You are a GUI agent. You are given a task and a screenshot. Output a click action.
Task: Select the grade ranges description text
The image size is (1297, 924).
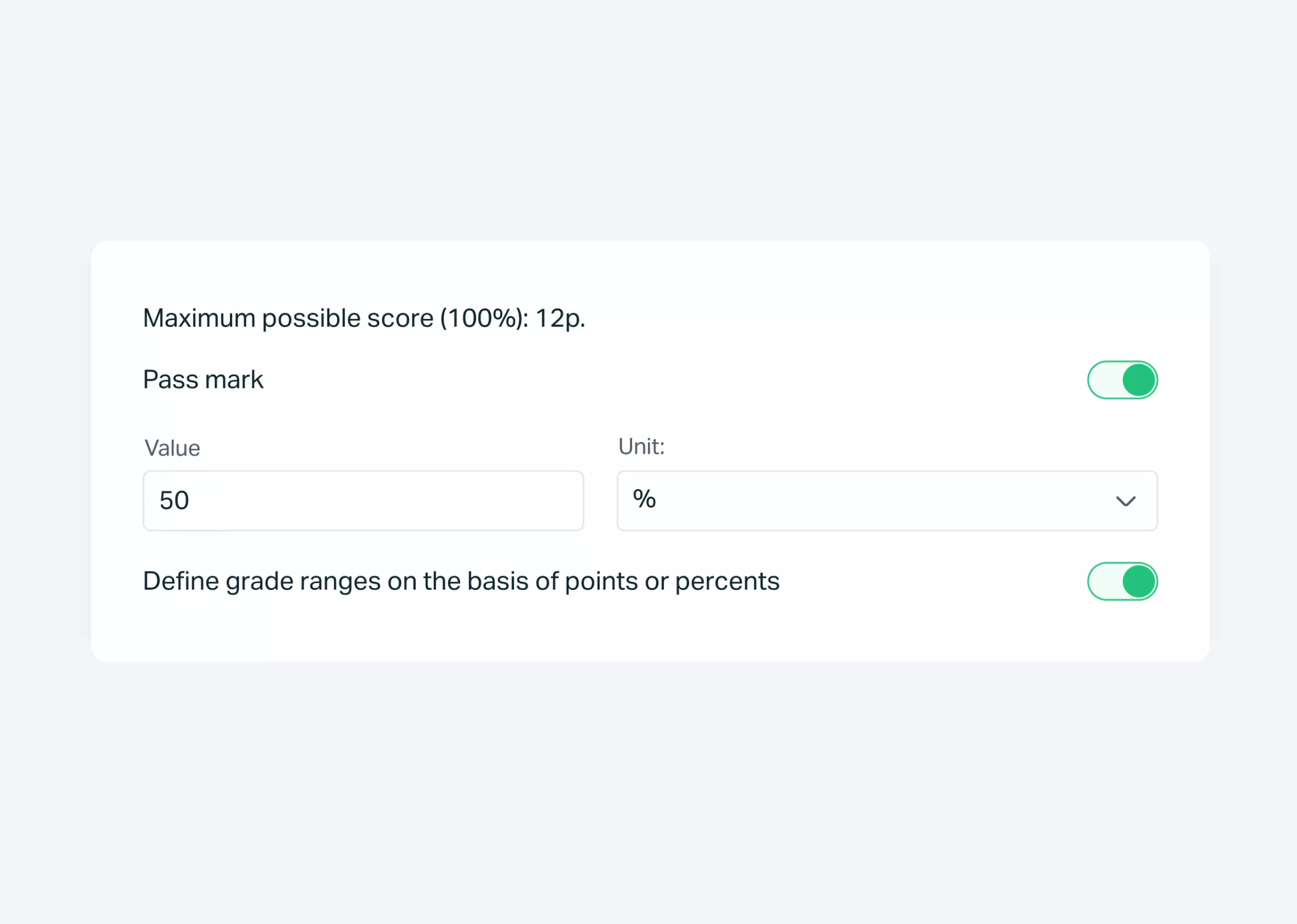click(x=461, y=581)
